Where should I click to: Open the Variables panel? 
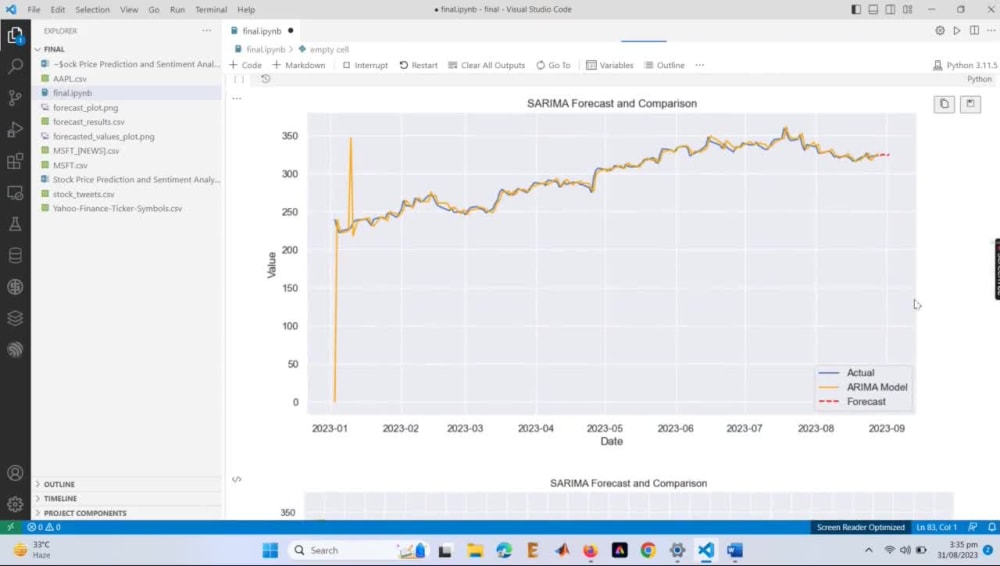pos(610,65)
